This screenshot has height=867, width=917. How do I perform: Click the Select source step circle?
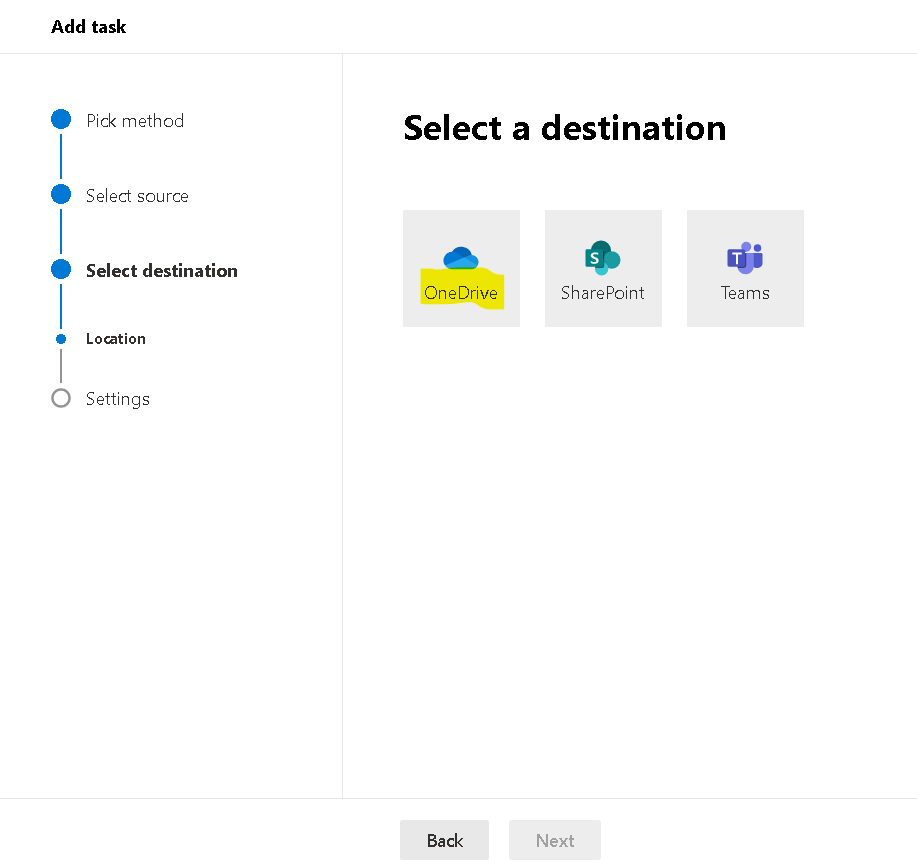(x=61, y=194)
